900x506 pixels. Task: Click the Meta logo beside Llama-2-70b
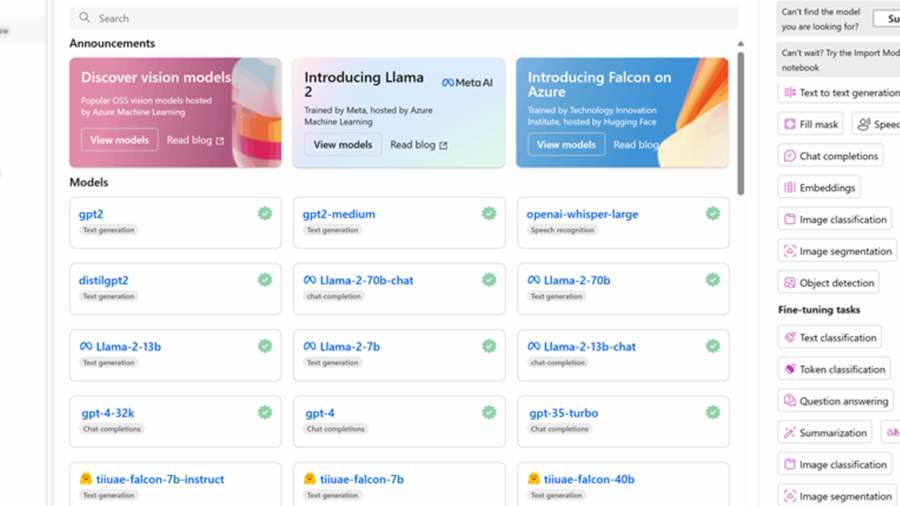click(534, 280)
